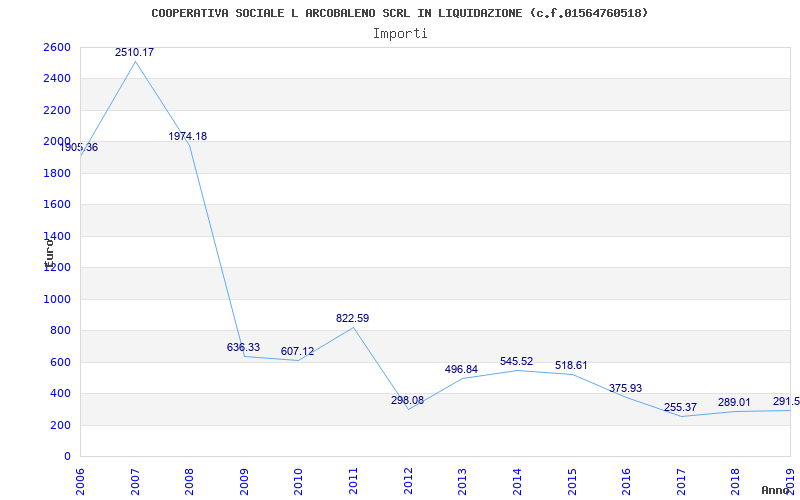Image resolution: width=800 pixels, height=500 pixels.
Task: Select the cut-off 291.5 label for 2019
Action: pyautogui.click(x=786, y=401)
